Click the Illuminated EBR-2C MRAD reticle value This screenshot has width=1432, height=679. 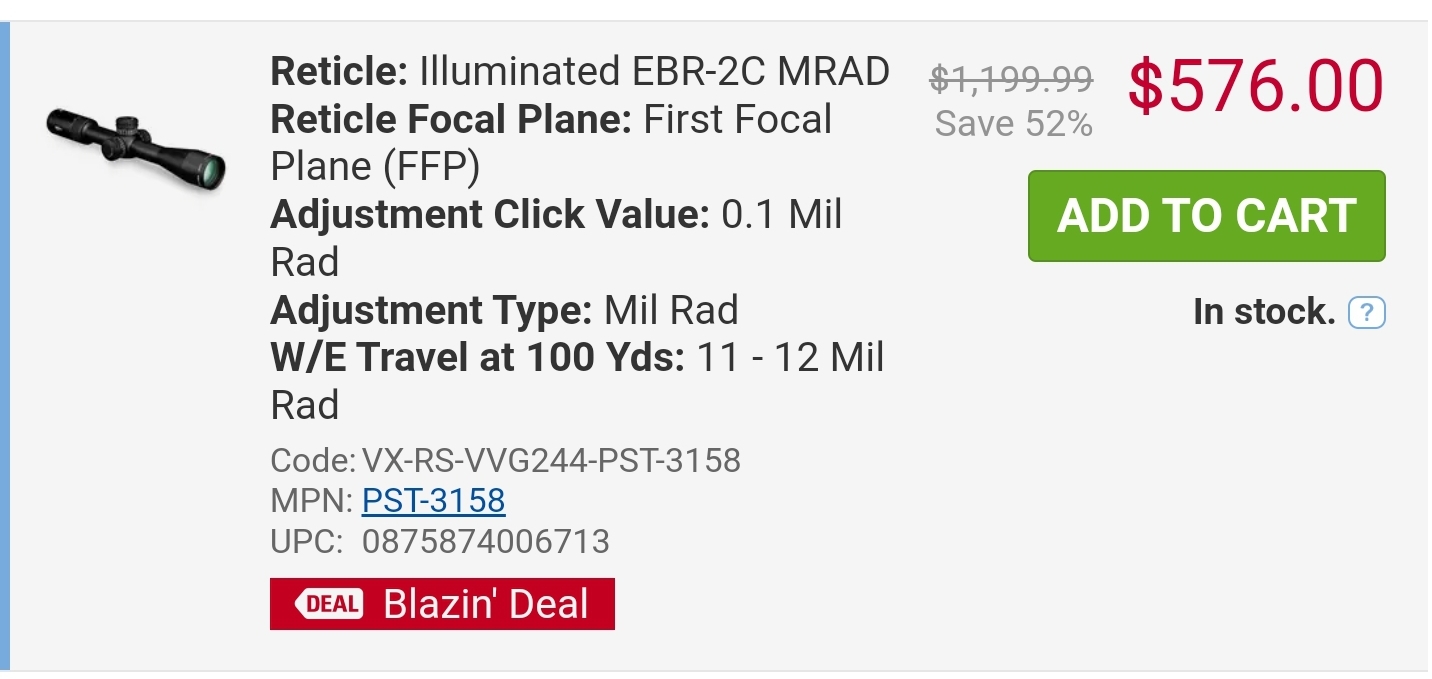[x=654, y=72]
